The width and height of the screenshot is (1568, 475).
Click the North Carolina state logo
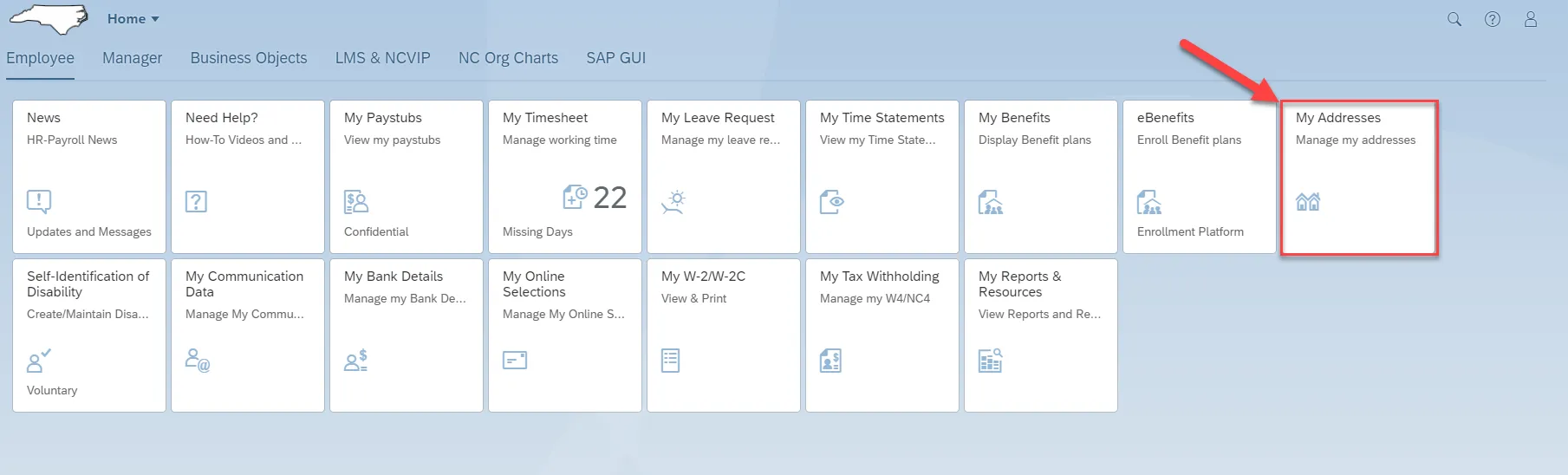[49, 18]
